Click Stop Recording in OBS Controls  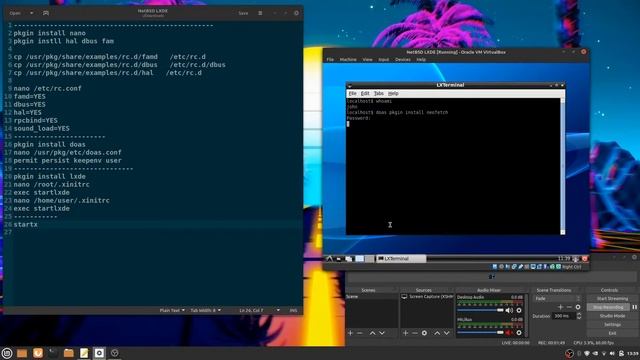[608, 307]
